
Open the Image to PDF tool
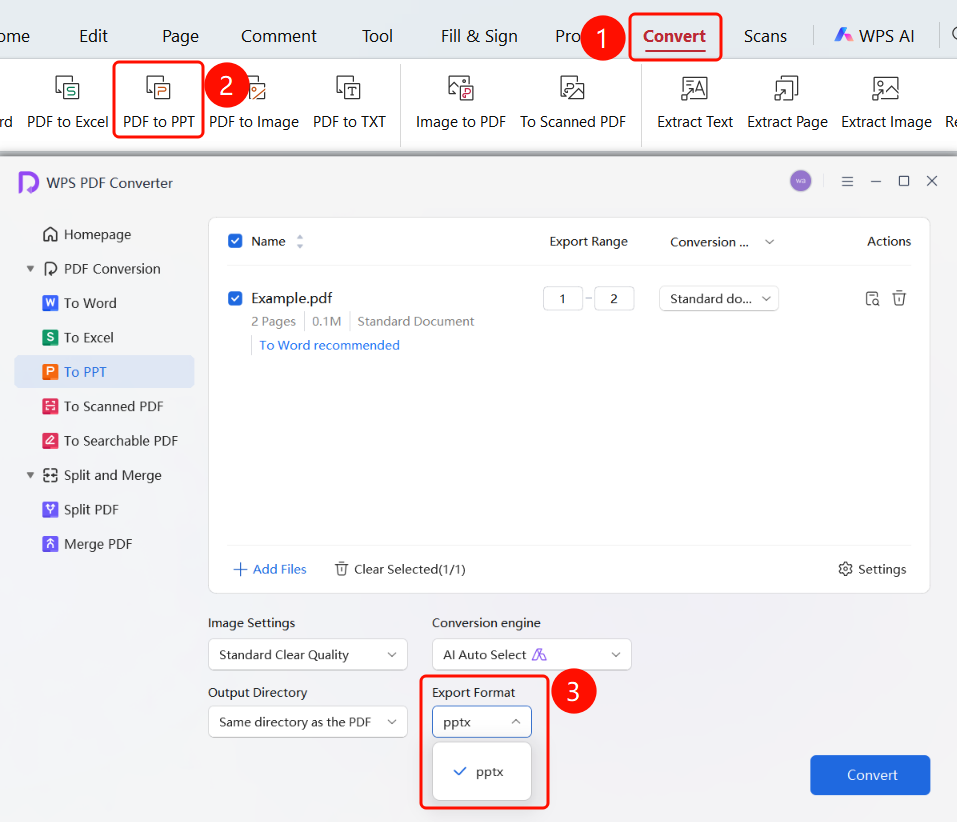pyautogui.click(x=461, y=102)
